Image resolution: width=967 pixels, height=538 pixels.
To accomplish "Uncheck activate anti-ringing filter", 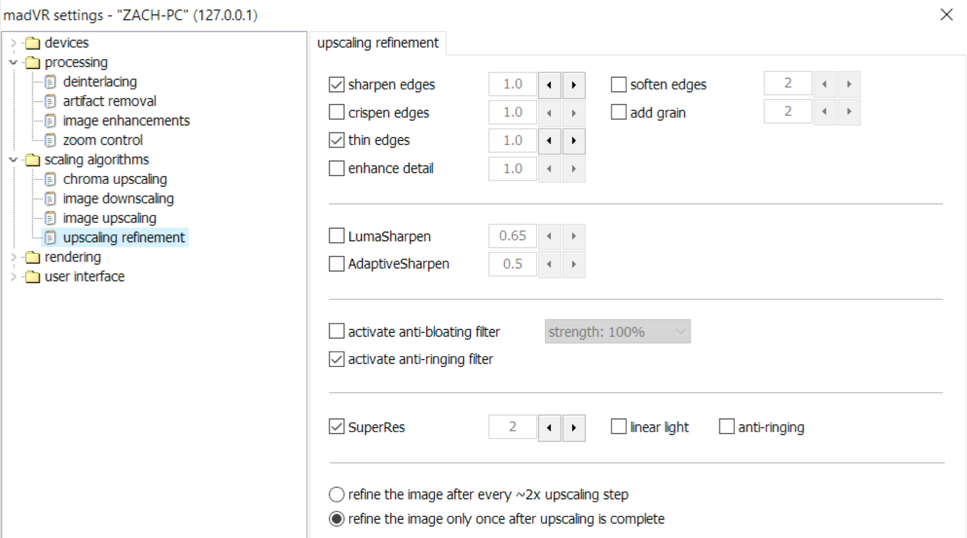I will tap(337, 359).
